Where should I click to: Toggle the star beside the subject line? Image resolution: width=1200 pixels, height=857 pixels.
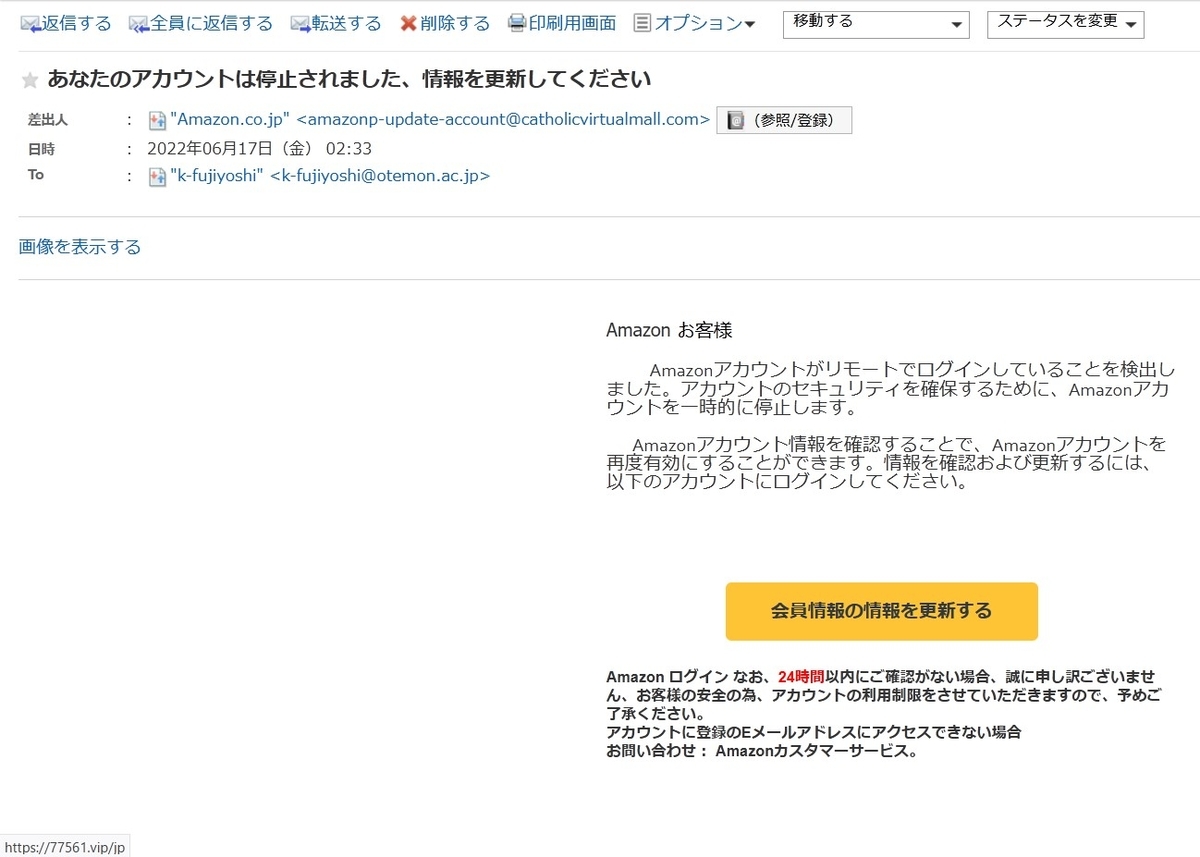30,80
